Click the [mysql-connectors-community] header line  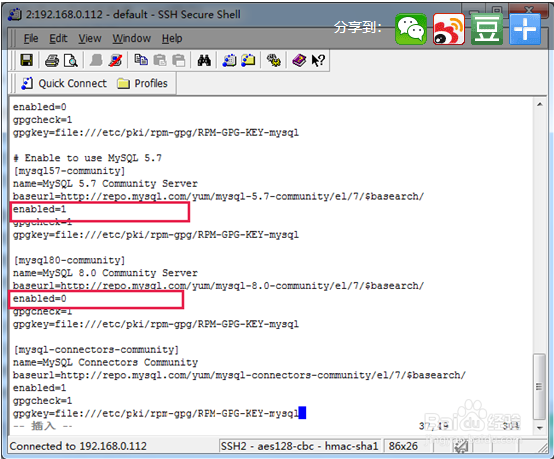click(x=96, y=350)
